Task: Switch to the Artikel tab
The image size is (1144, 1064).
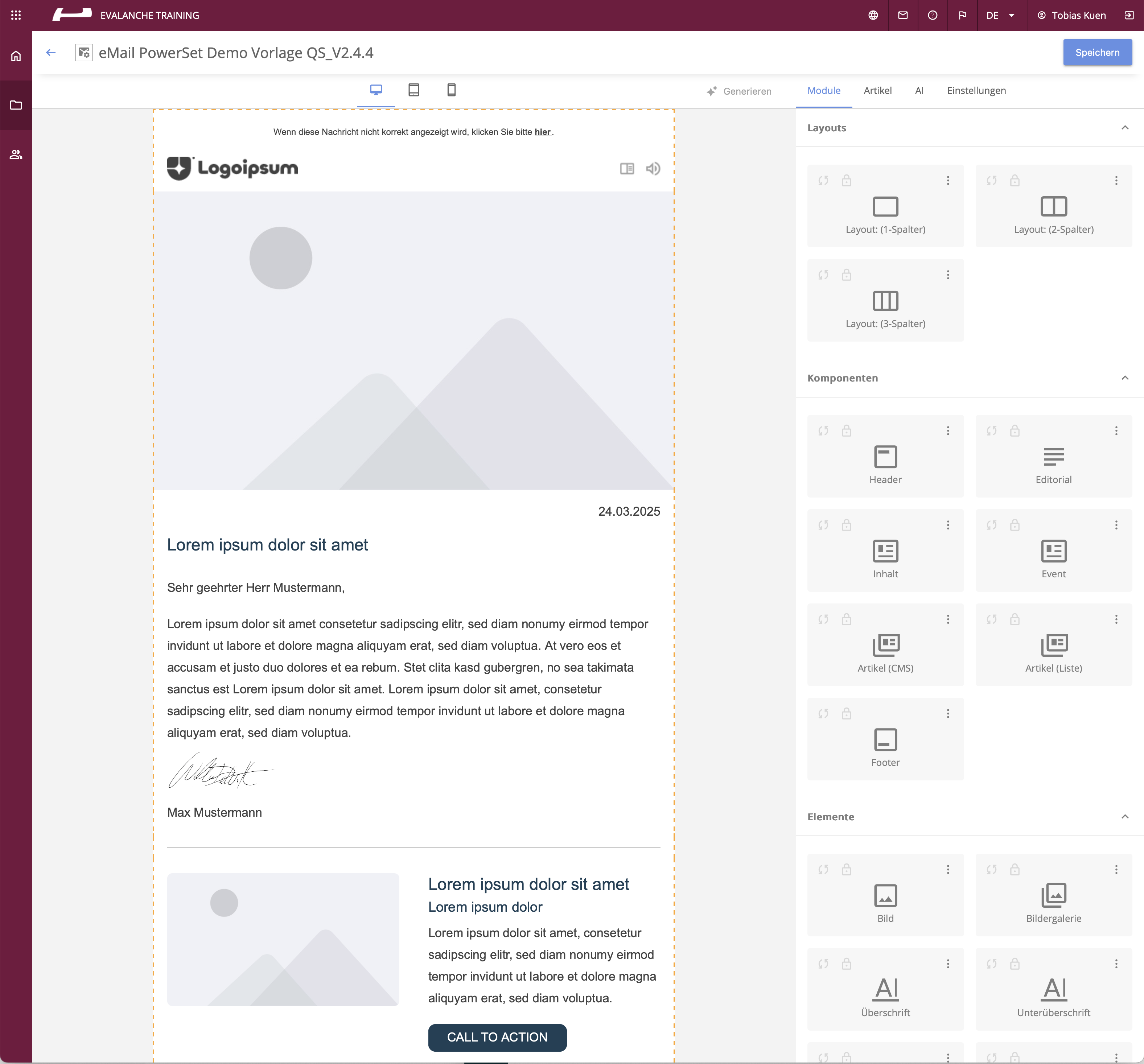Action: tap(877, 91)
